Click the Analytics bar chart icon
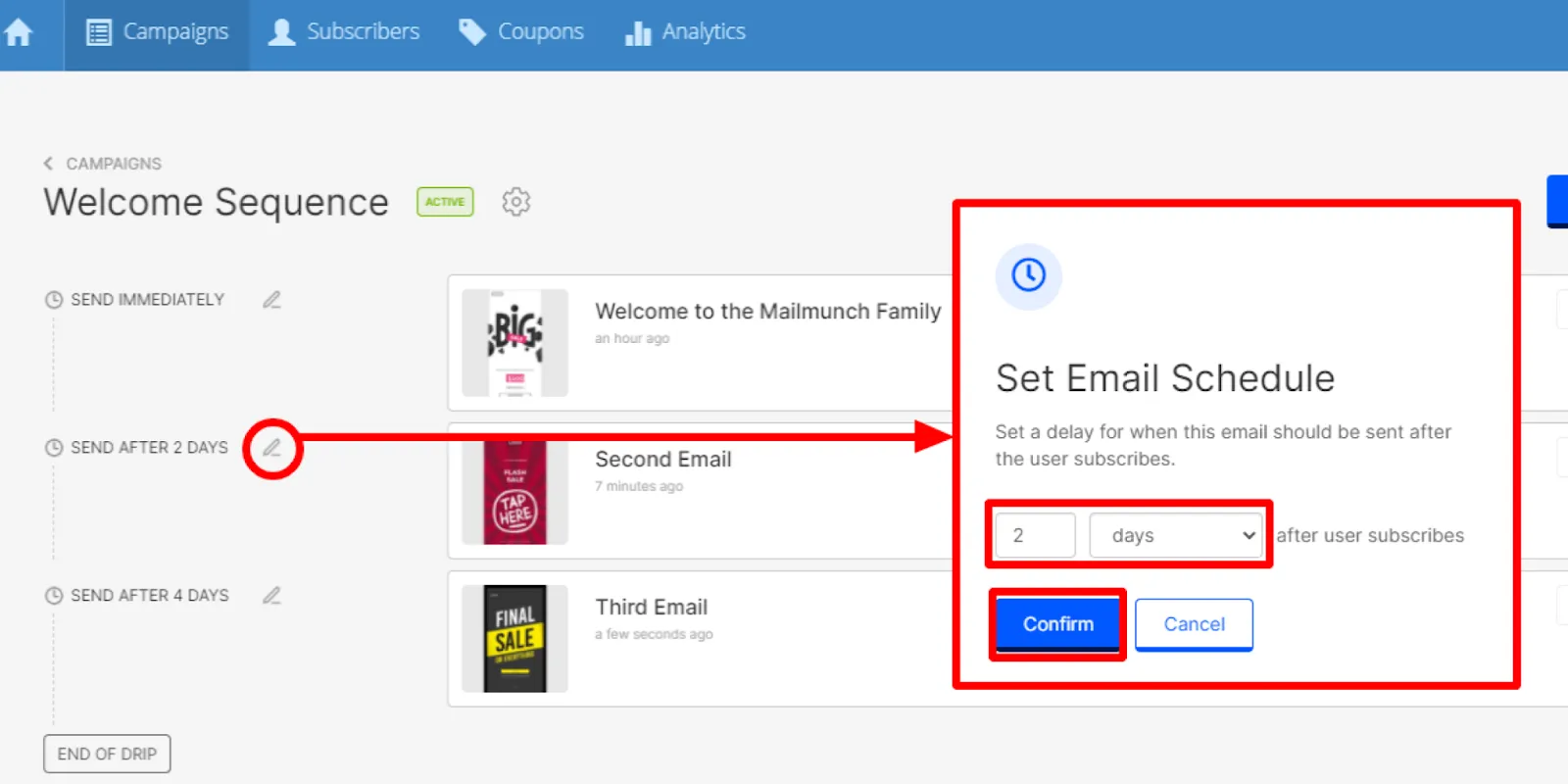1568x784 pixels. (x=638, y=33)
